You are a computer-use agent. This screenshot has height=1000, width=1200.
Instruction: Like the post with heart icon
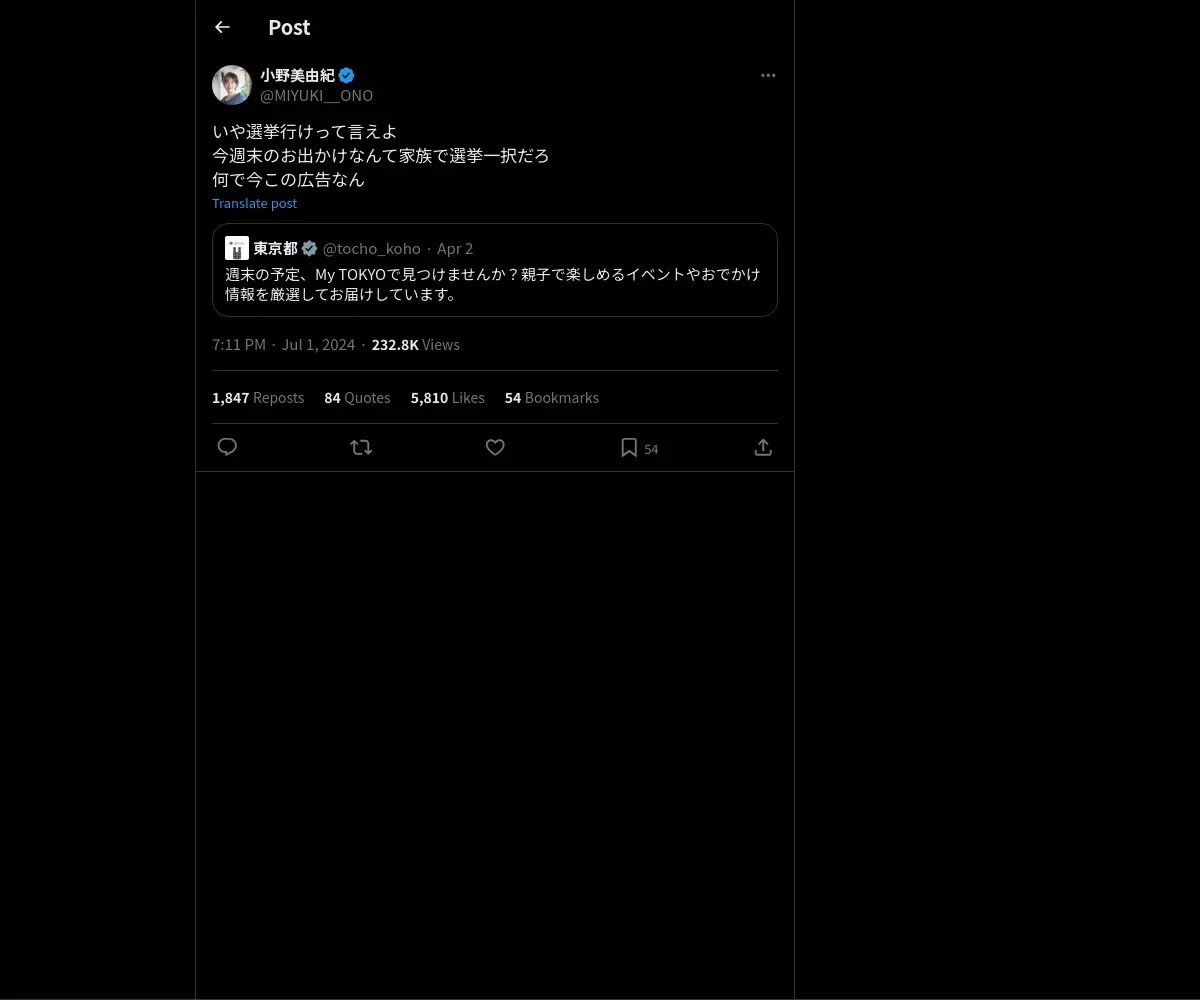click(495, 447)
